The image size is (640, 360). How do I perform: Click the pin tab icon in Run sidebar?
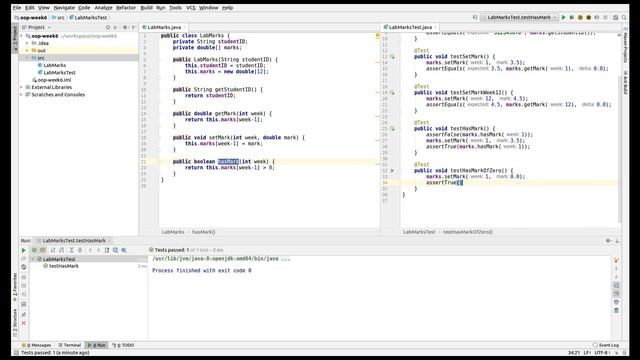(23, 314)
